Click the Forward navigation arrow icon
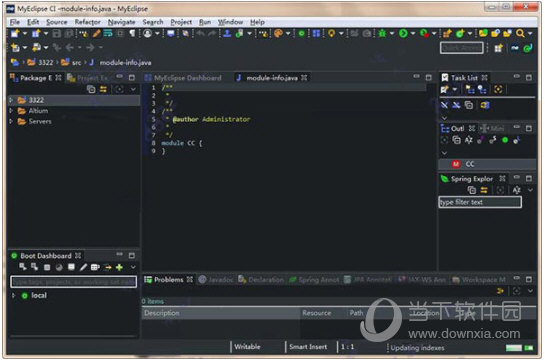This screenshot has height=363, width=545. click(x=90, y=47)
